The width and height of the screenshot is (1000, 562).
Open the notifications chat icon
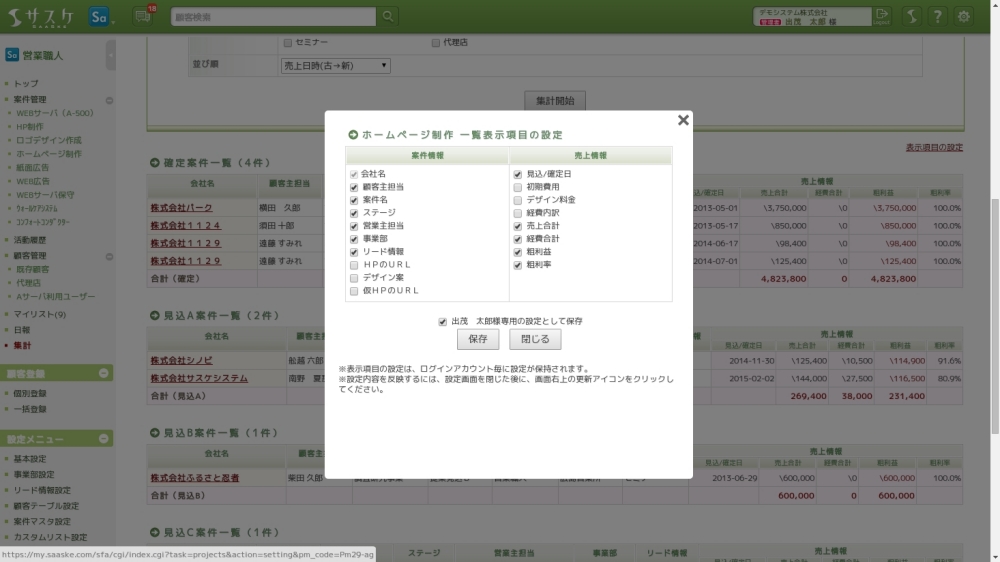[x=143, y=17]
